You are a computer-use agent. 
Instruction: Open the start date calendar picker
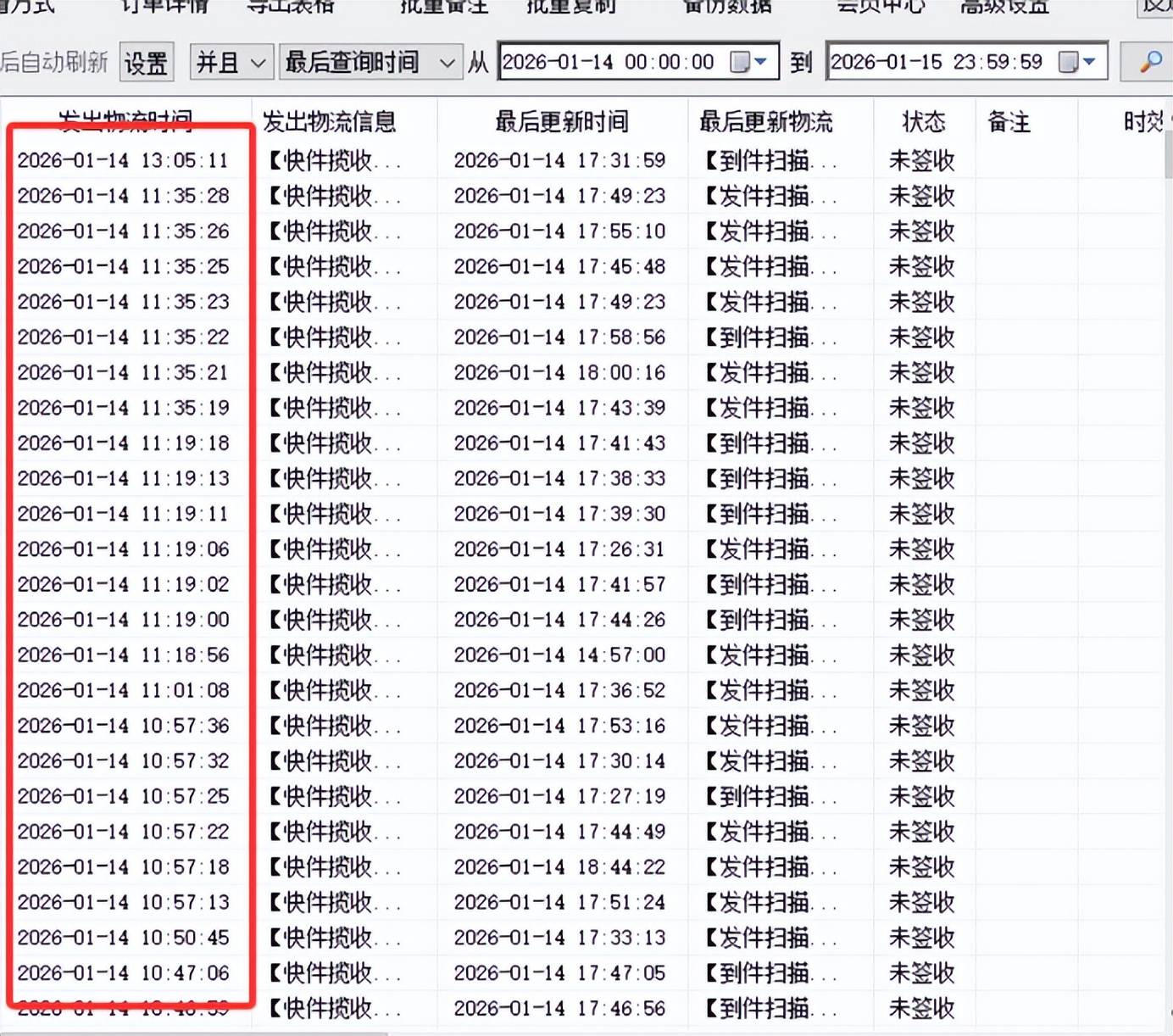(749, 62)
